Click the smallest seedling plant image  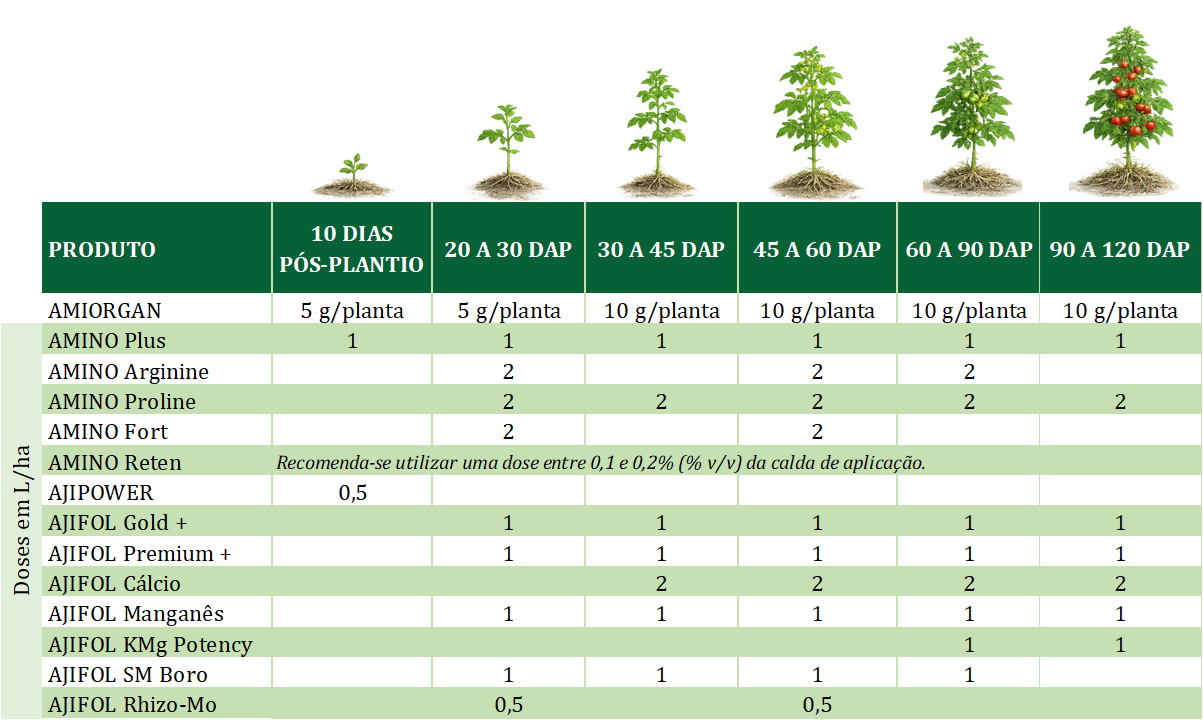(x=353, y=175)
